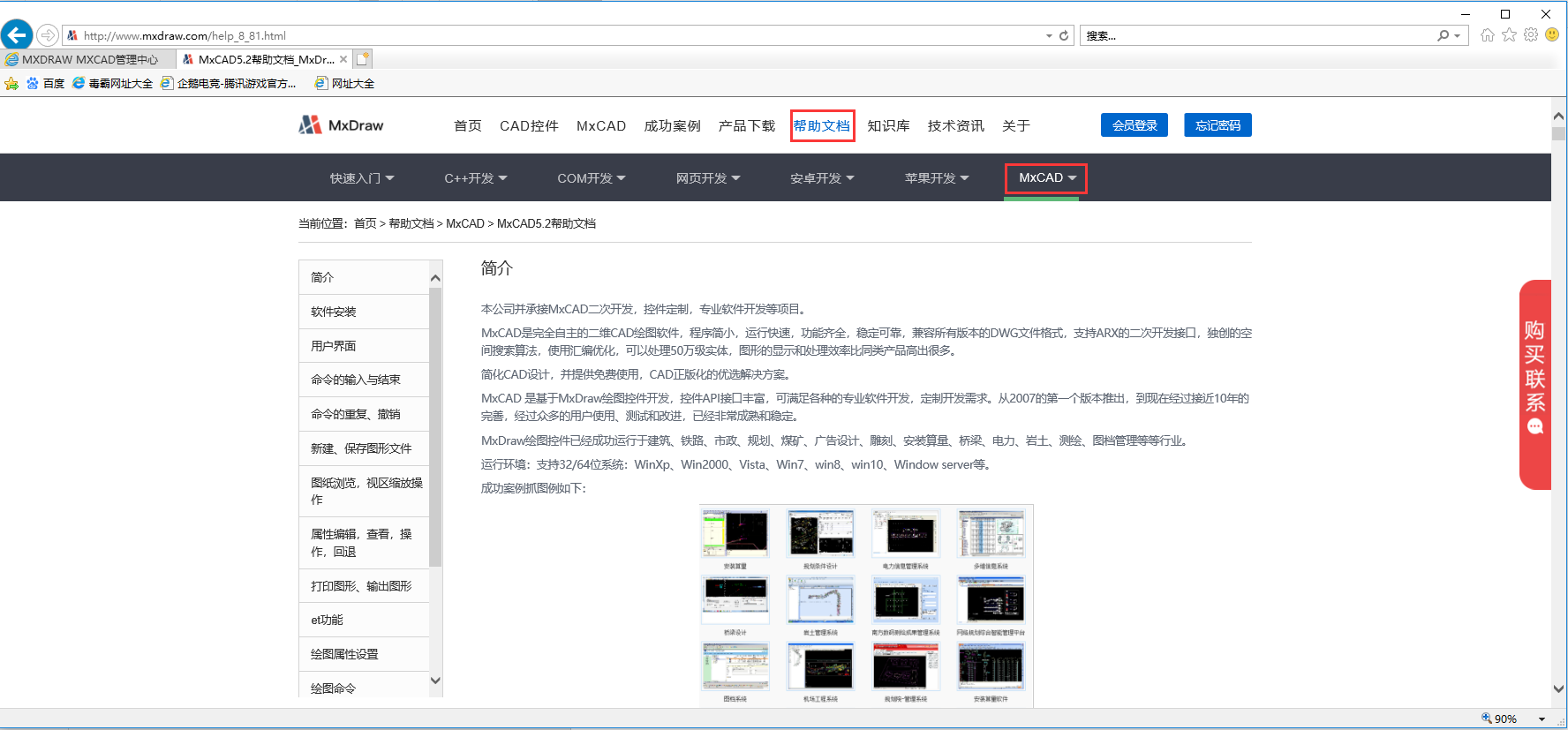Open 知识库 menu item
This screenshot has height=730, width=1568.
pos(888,125)
